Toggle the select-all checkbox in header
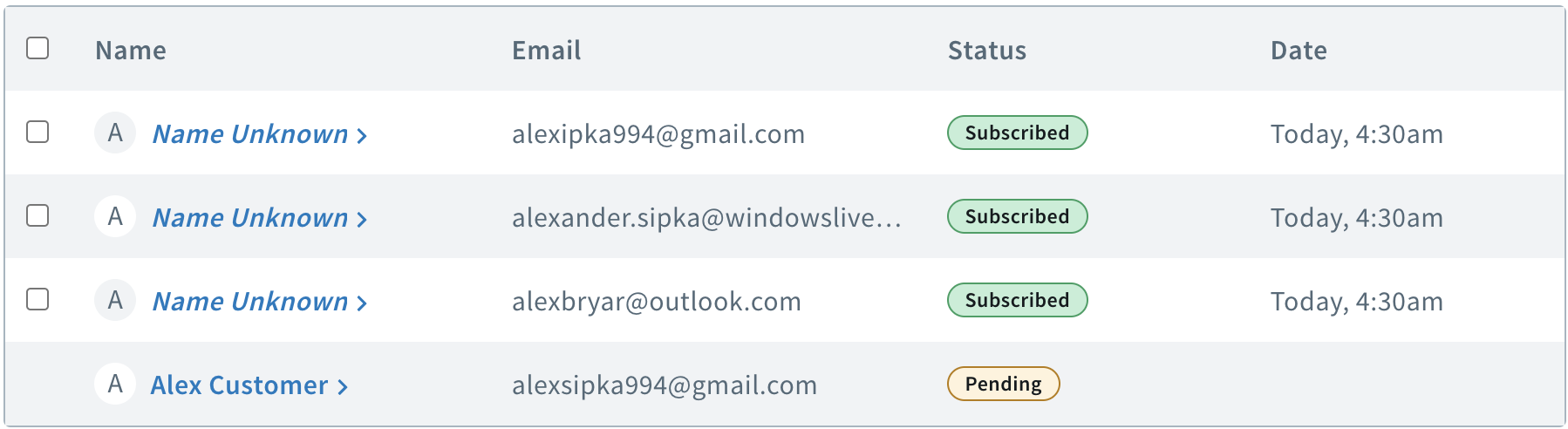Viewport: 1568px width, 429px height. [37, 48]
